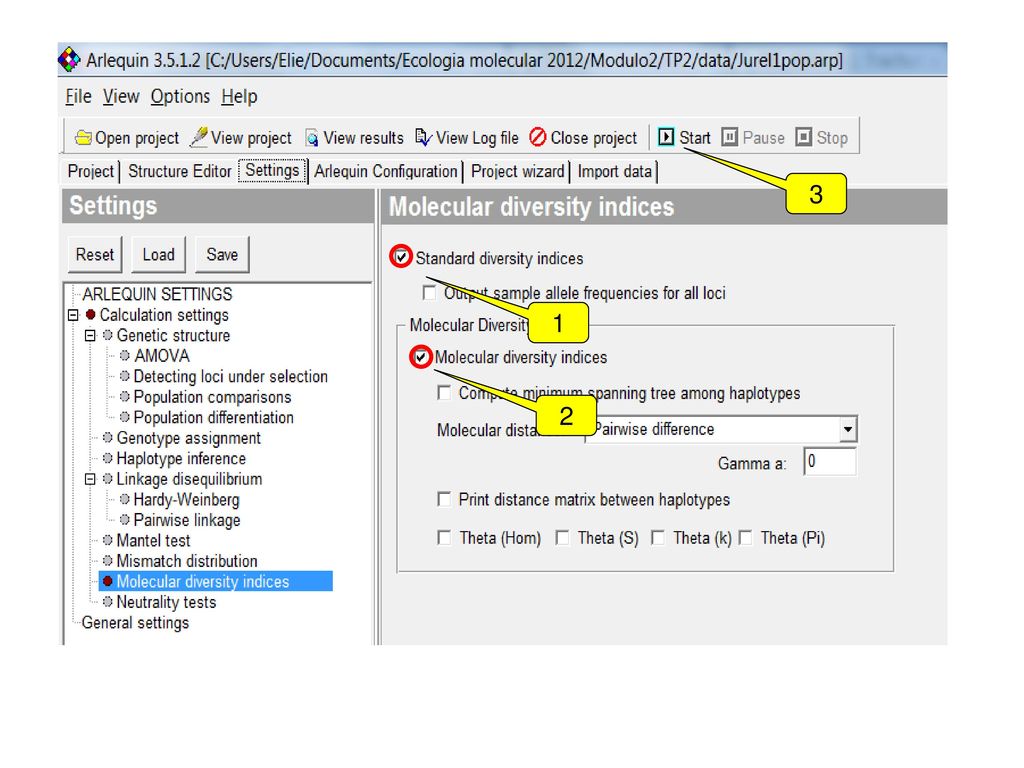1024x768 pixels.
Task: Select ARLEQUIN SETTINGS root node
Action: coord(157,294)
